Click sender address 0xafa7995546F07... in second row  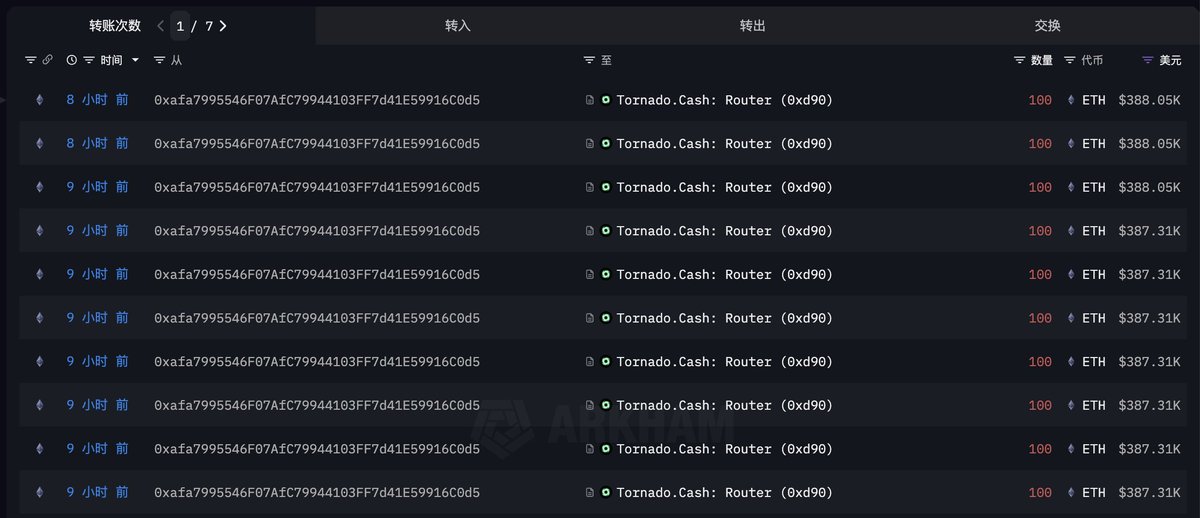click(x=316, y=144)
